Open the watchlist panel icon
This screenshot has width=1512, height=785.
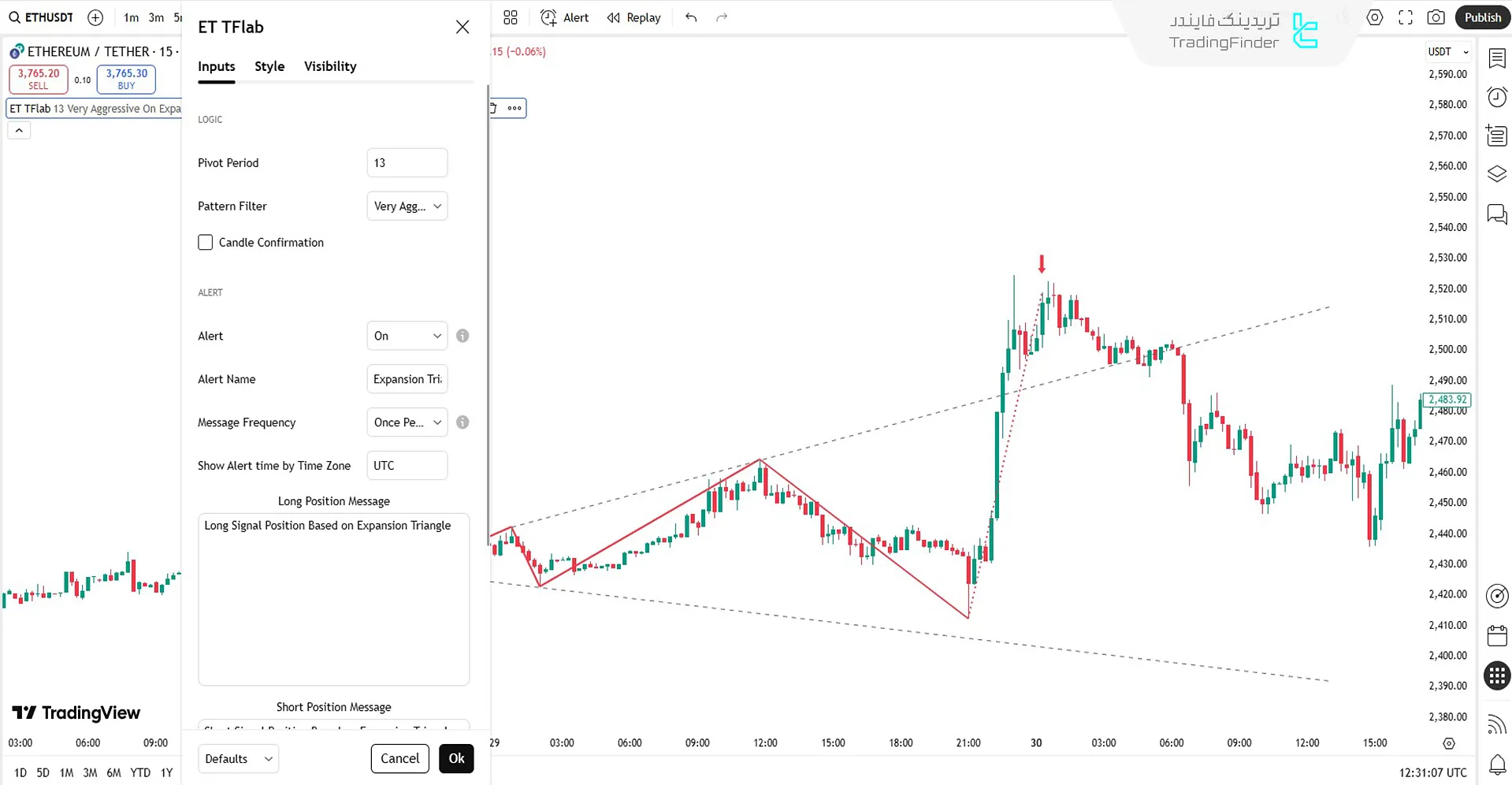pos(1497,58)
